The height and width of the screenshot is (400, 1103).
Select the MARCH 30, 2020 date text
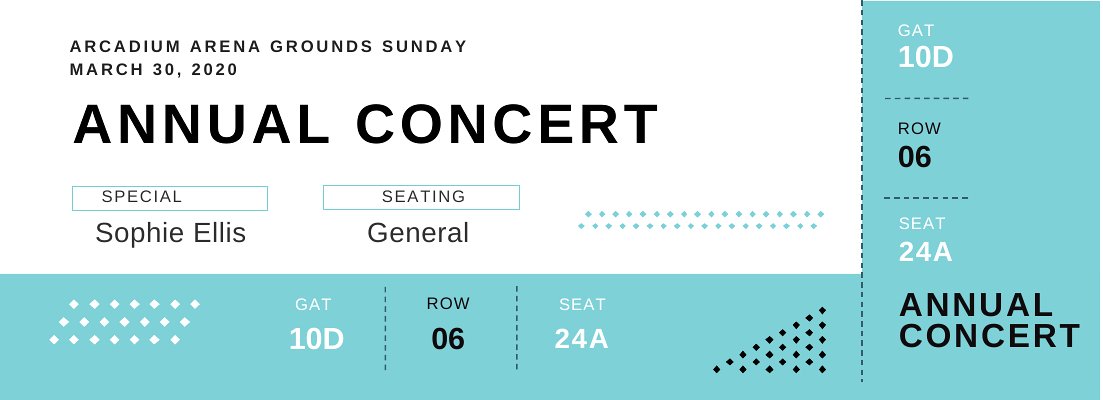[x=154, y=70]
